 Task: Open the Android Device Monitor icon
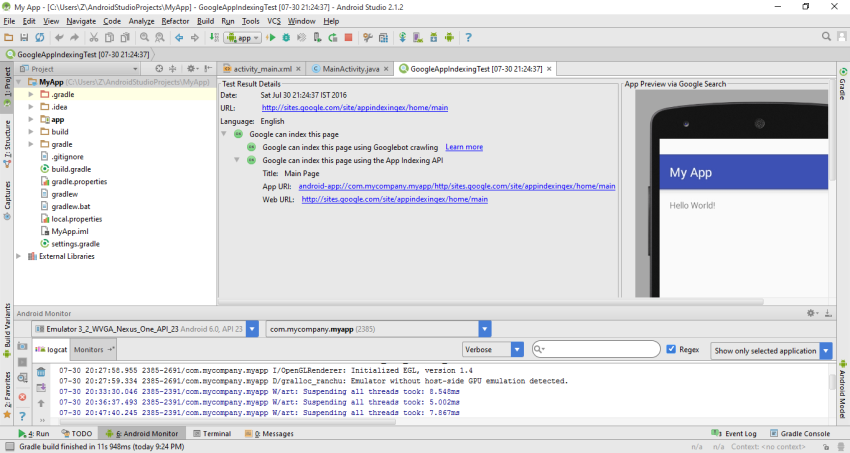click(x=449, y=37)
